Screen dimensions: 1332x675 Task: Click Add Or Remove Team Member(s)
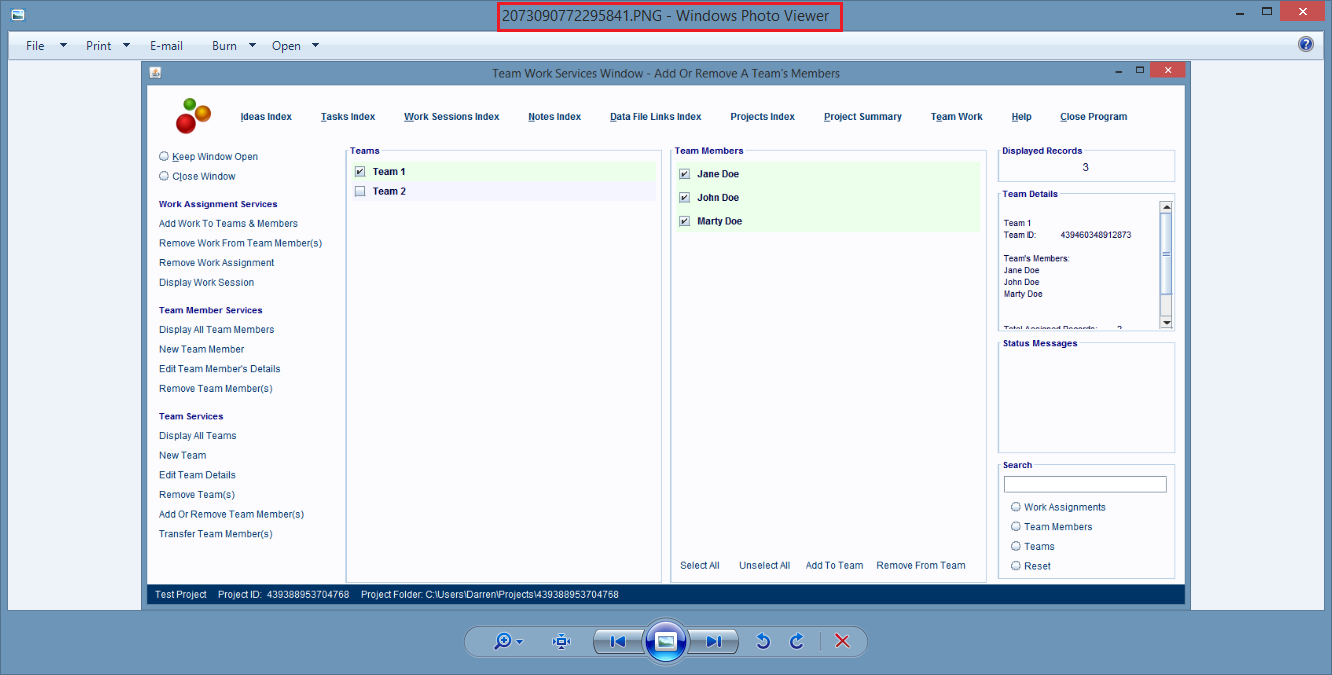point(231,515)
